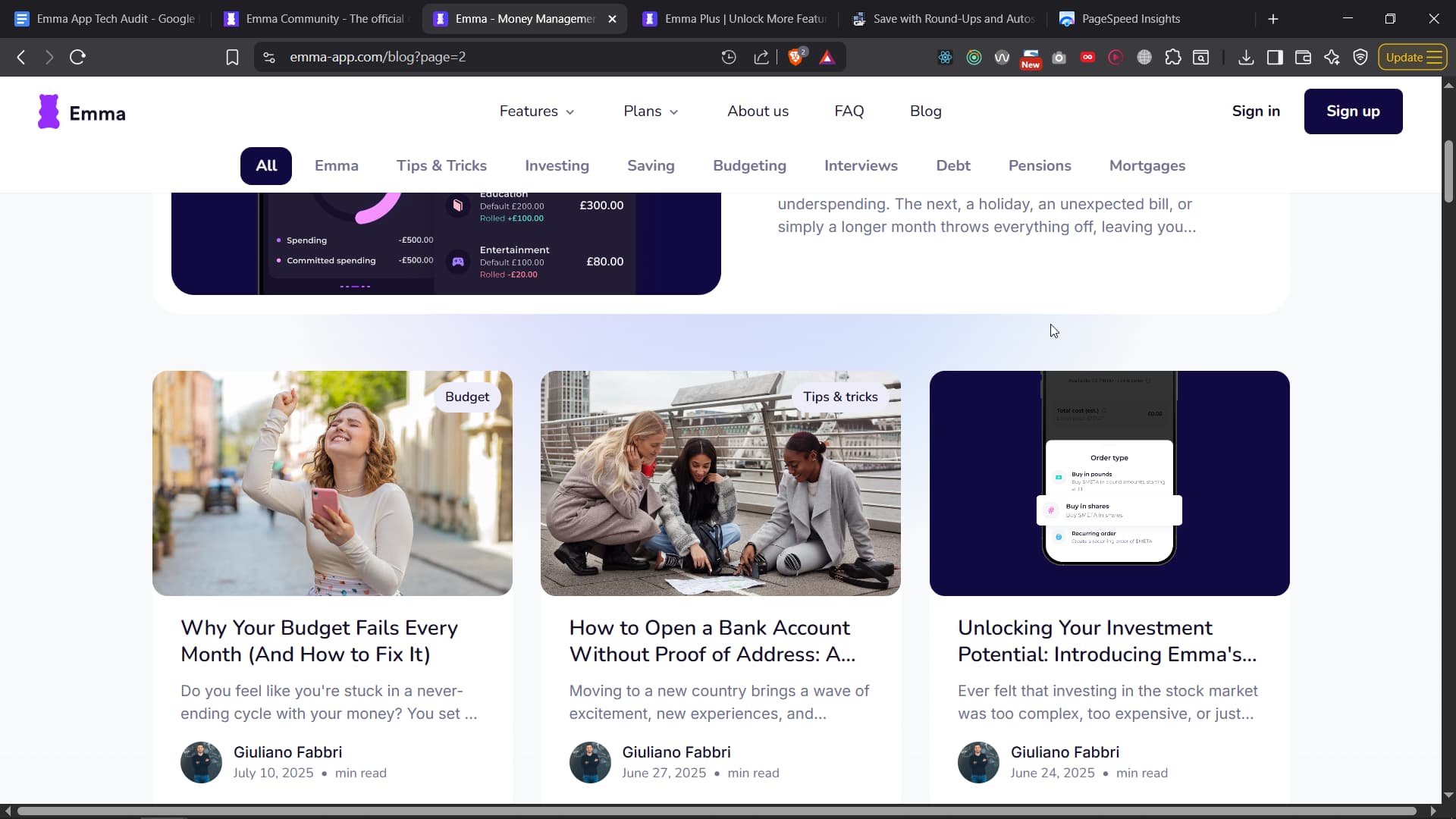Open budget article woman-with-phone thumbnail
Image resolution: width=1456 pixels, height=819 pixels.
332,483
